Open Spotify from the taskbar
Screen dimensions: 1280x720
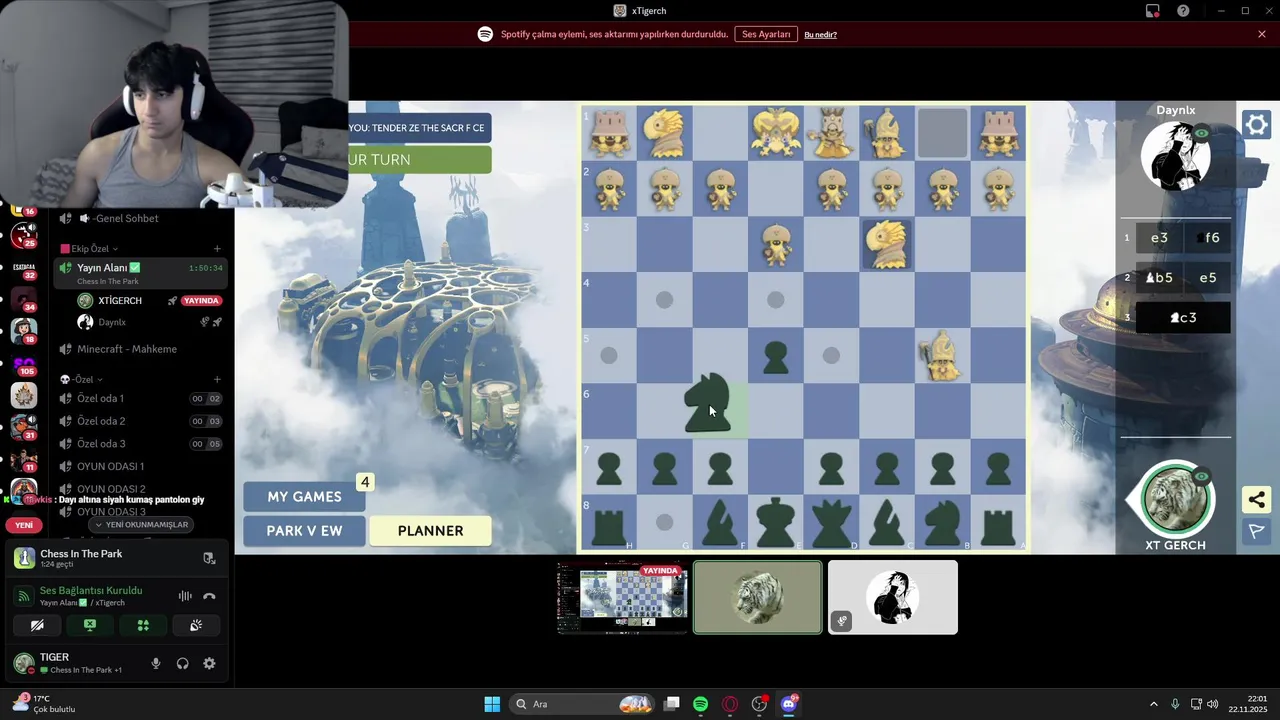click(700, 704)
